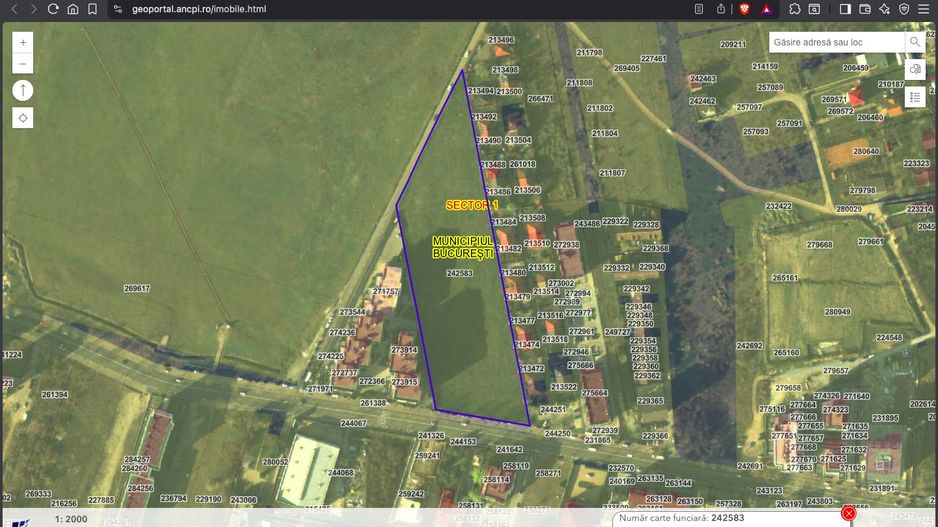
Task: Open tab search icon in toolbar
Action: [x=814, y=9]
